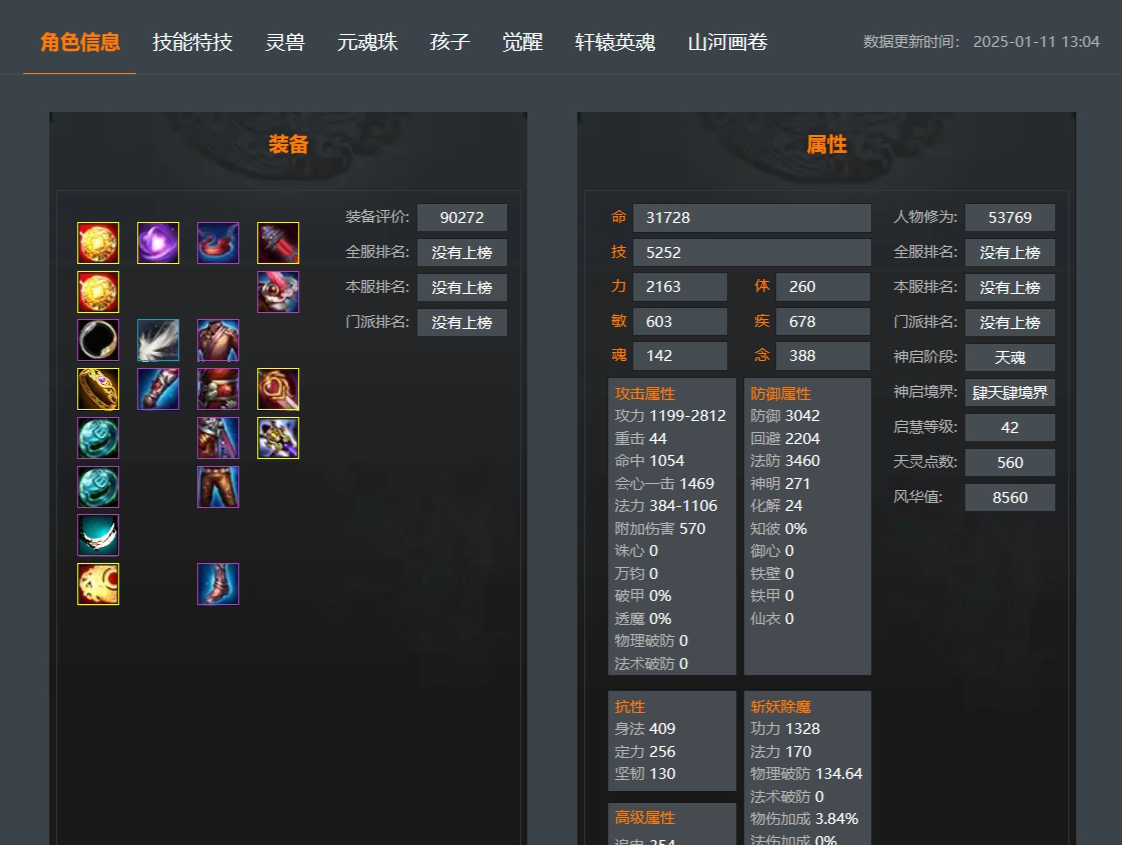Click the black ring bracelet icon

(x=98, y=340)
